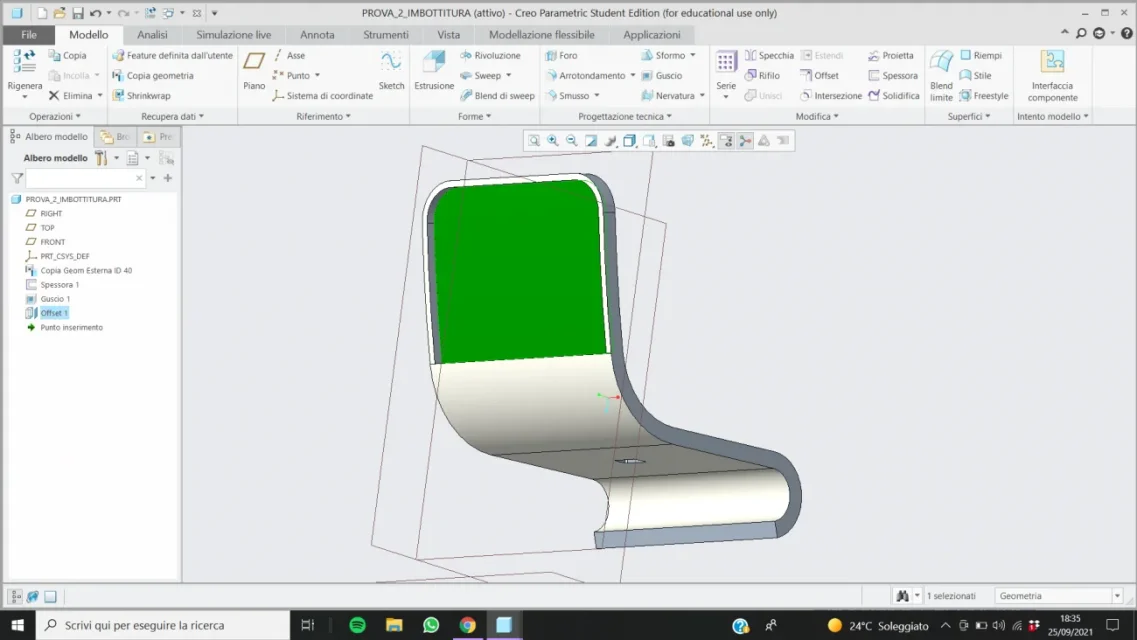The width and height of the screenshot is (1137, 640).
Task: Open display style options in graphics toolbar
Action: [x=629, y=141]
